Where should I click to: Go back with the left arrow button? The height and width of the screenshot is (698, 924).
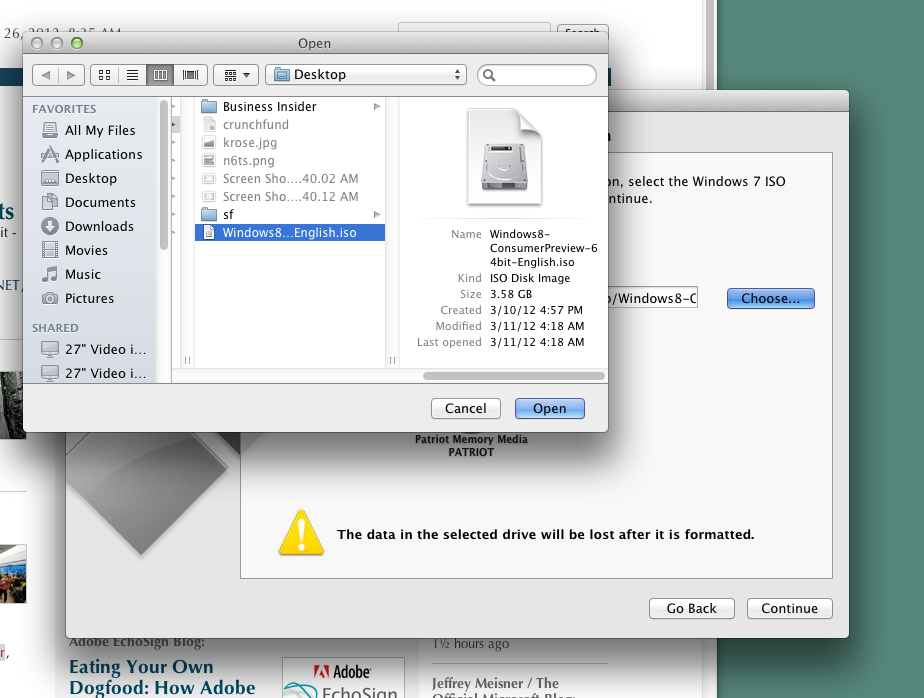click(45, 75)
